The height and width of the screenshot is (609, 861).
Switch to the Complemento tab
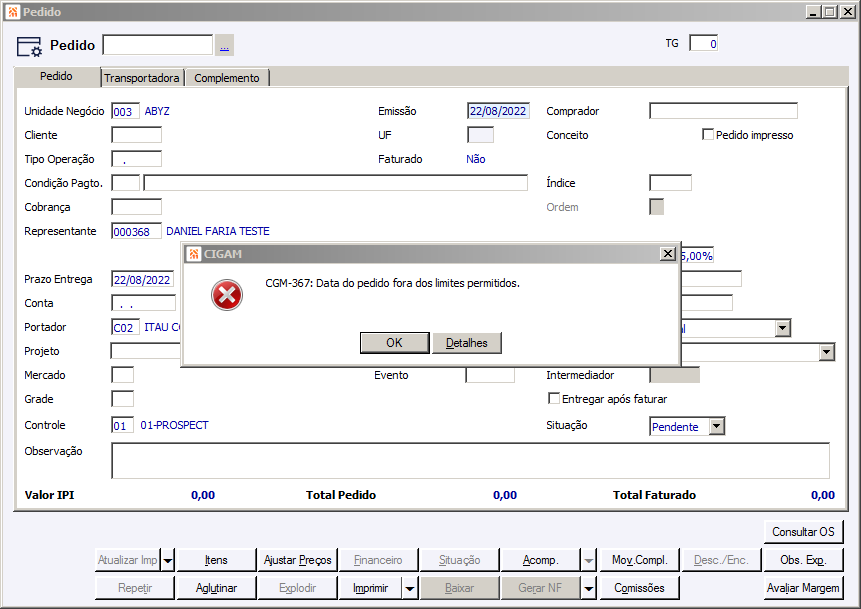(x=226, y=78)
